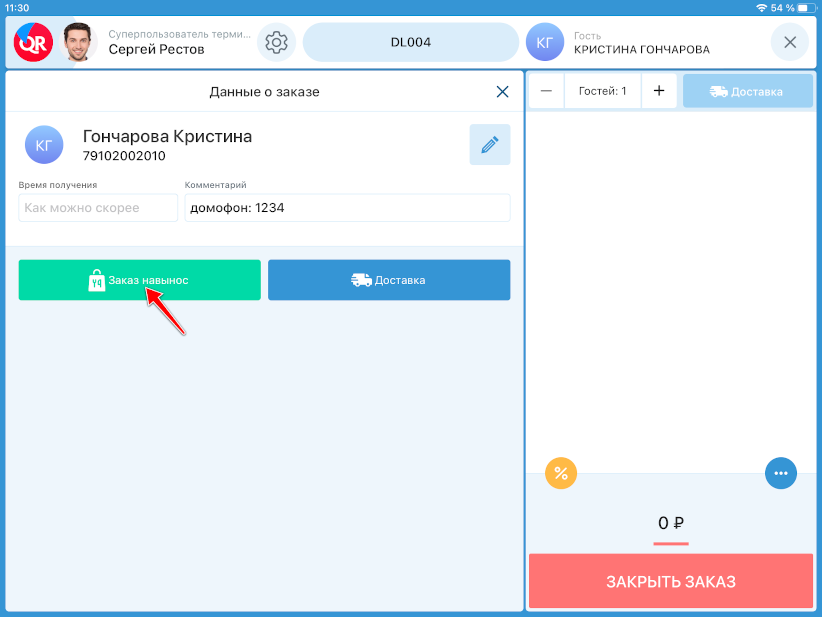Open more options ellipsis button
This screenshot has width=822, height=617.
click(781, 473)
